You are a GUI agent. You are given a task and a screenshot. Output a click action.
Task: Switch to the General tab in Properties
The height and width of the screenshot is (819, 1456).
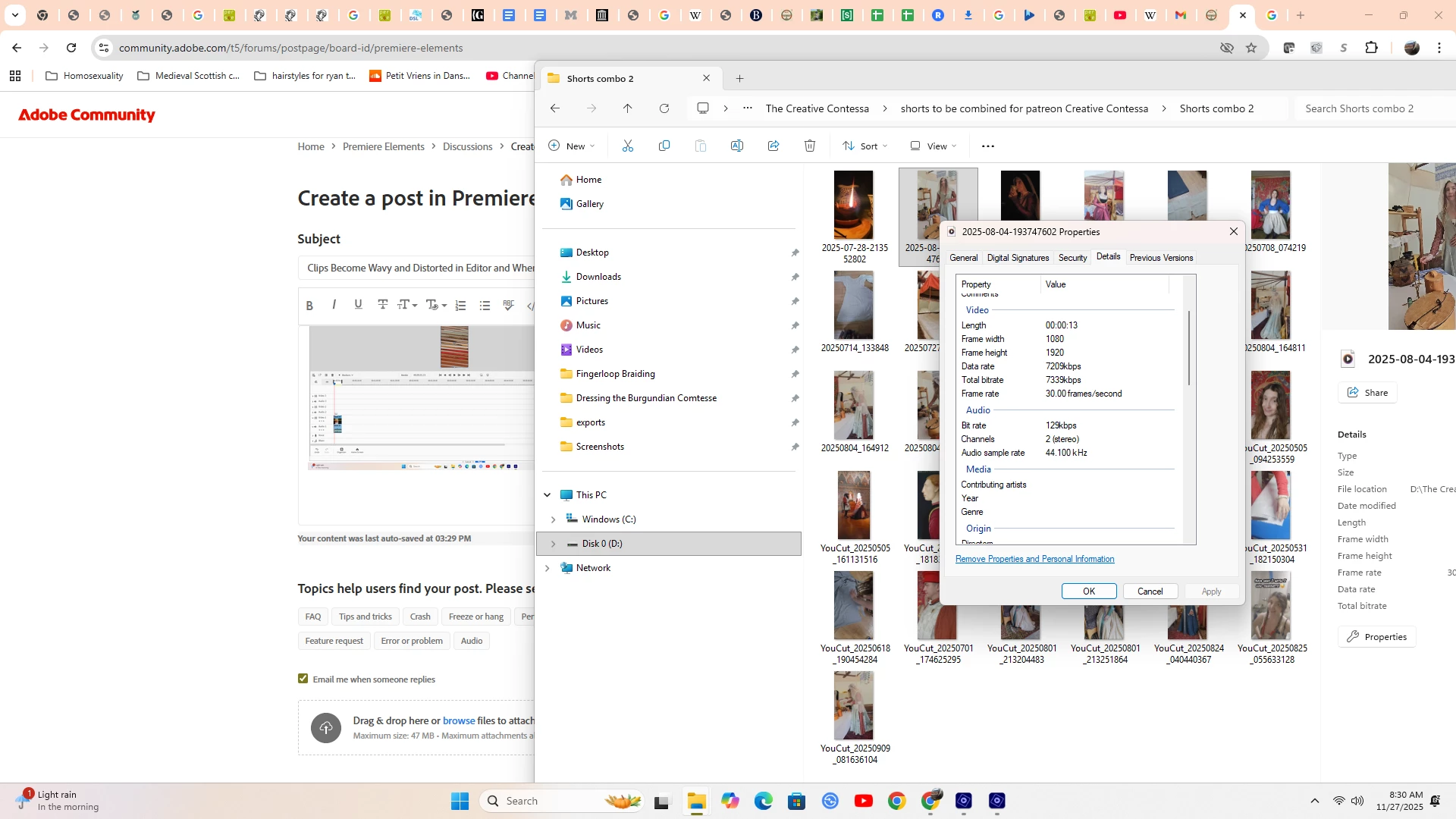[x=964, y=258]
